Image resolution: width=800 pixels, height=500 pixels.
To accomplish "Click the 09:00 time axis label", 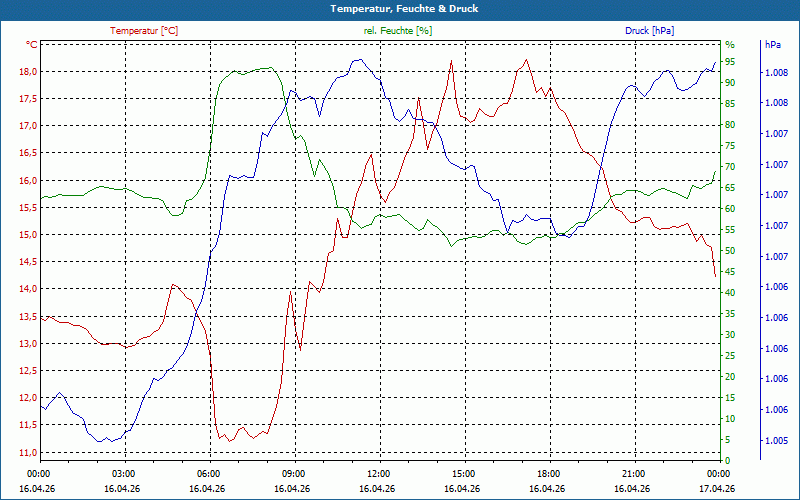I will tap(292, 473).
